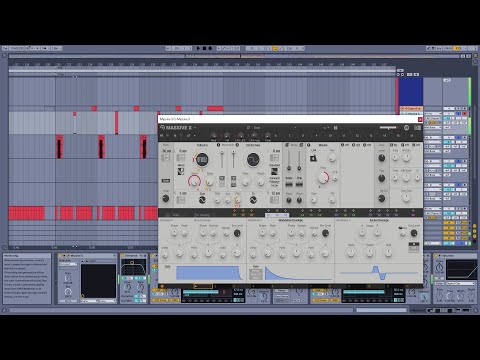Adjust the Massive X master volume slider
This screenshot has height=360, width=480.
coord(388,127)
